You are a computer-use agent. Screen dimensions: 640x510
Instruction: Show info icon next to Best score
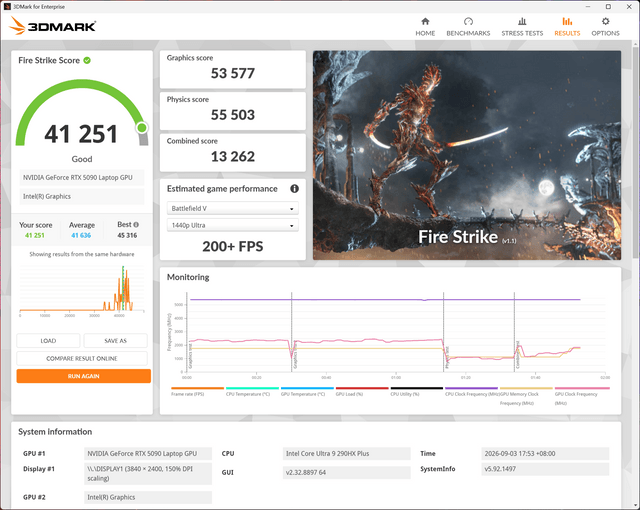136,224
